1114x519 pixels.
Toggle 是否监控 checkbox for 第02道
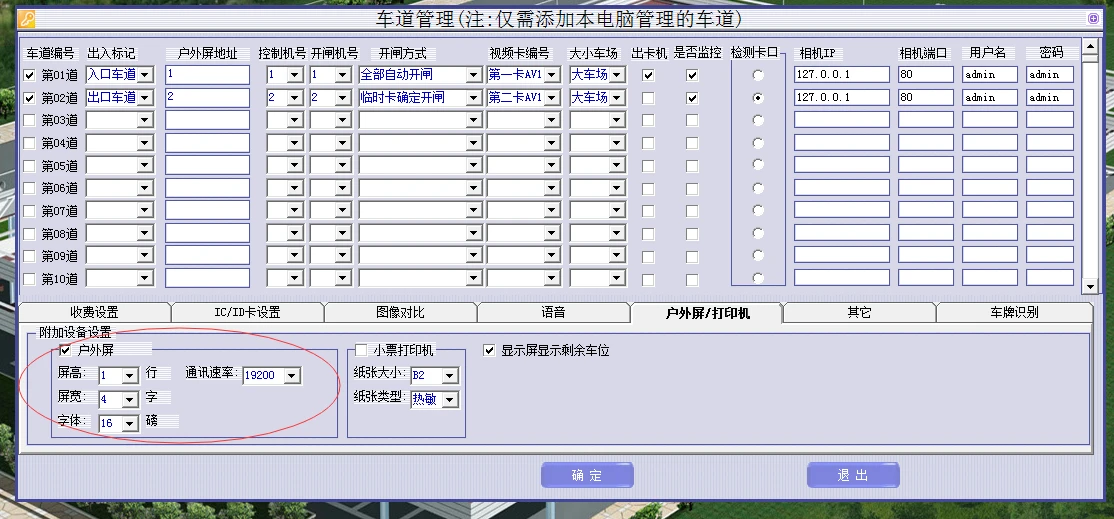692,98
